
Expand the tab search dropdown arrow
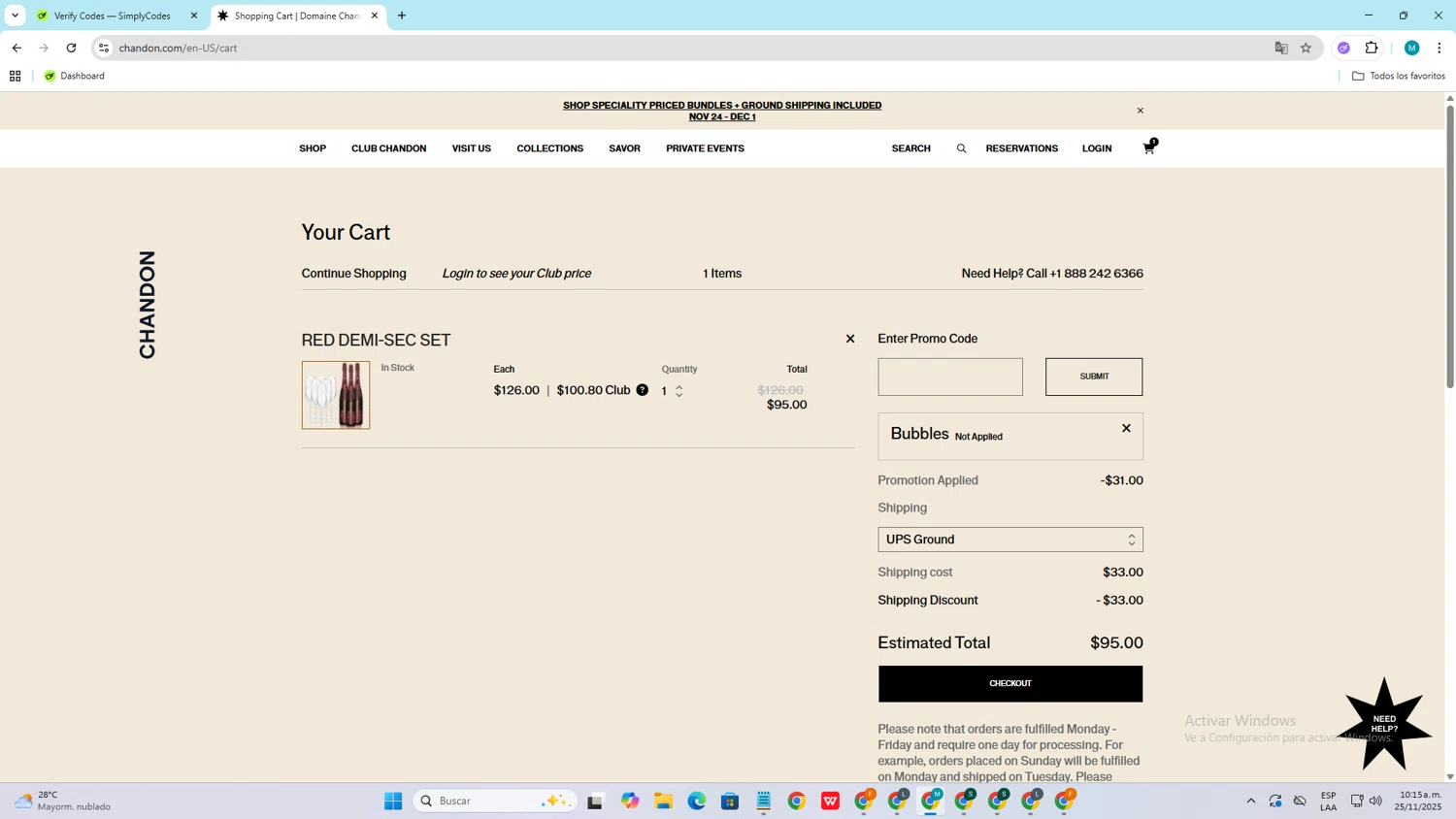pyautogui.click(x=15, y=16)
